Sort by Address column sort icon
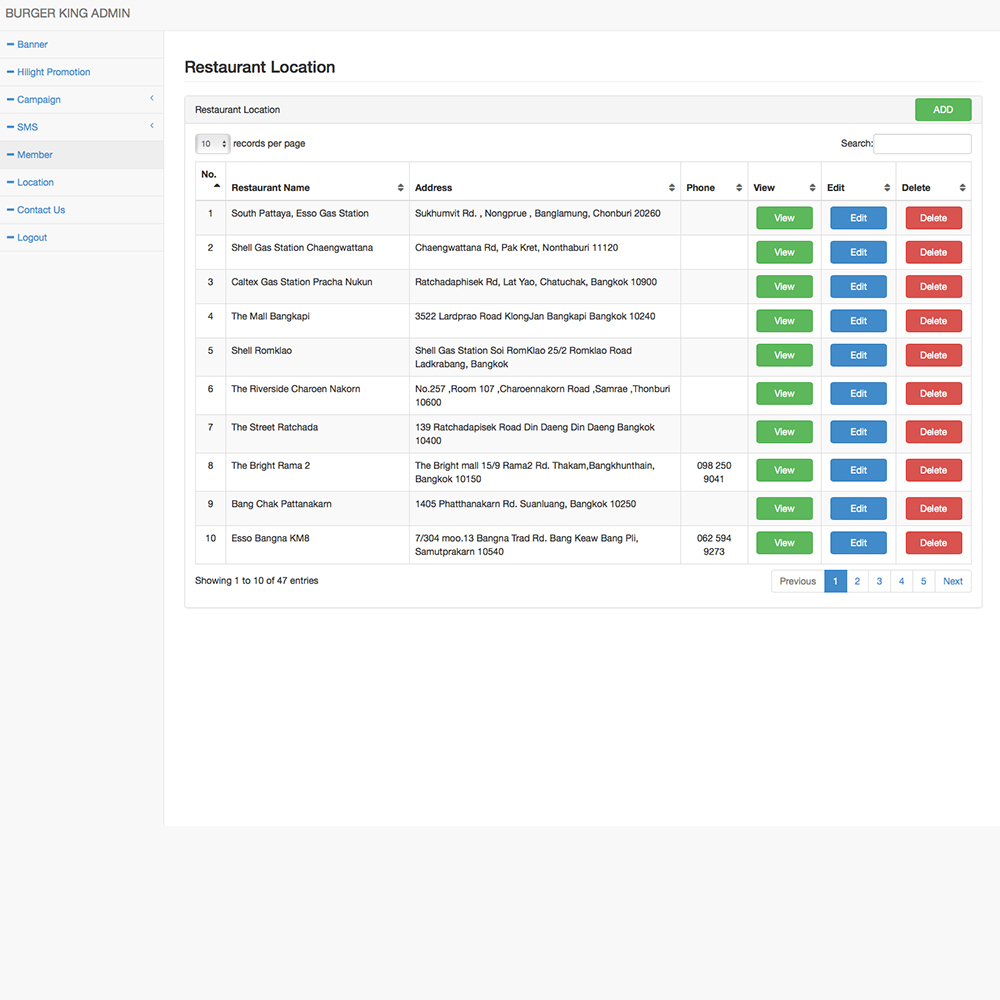Viewport: 1000px width, 1000px height. click(672, 188)
